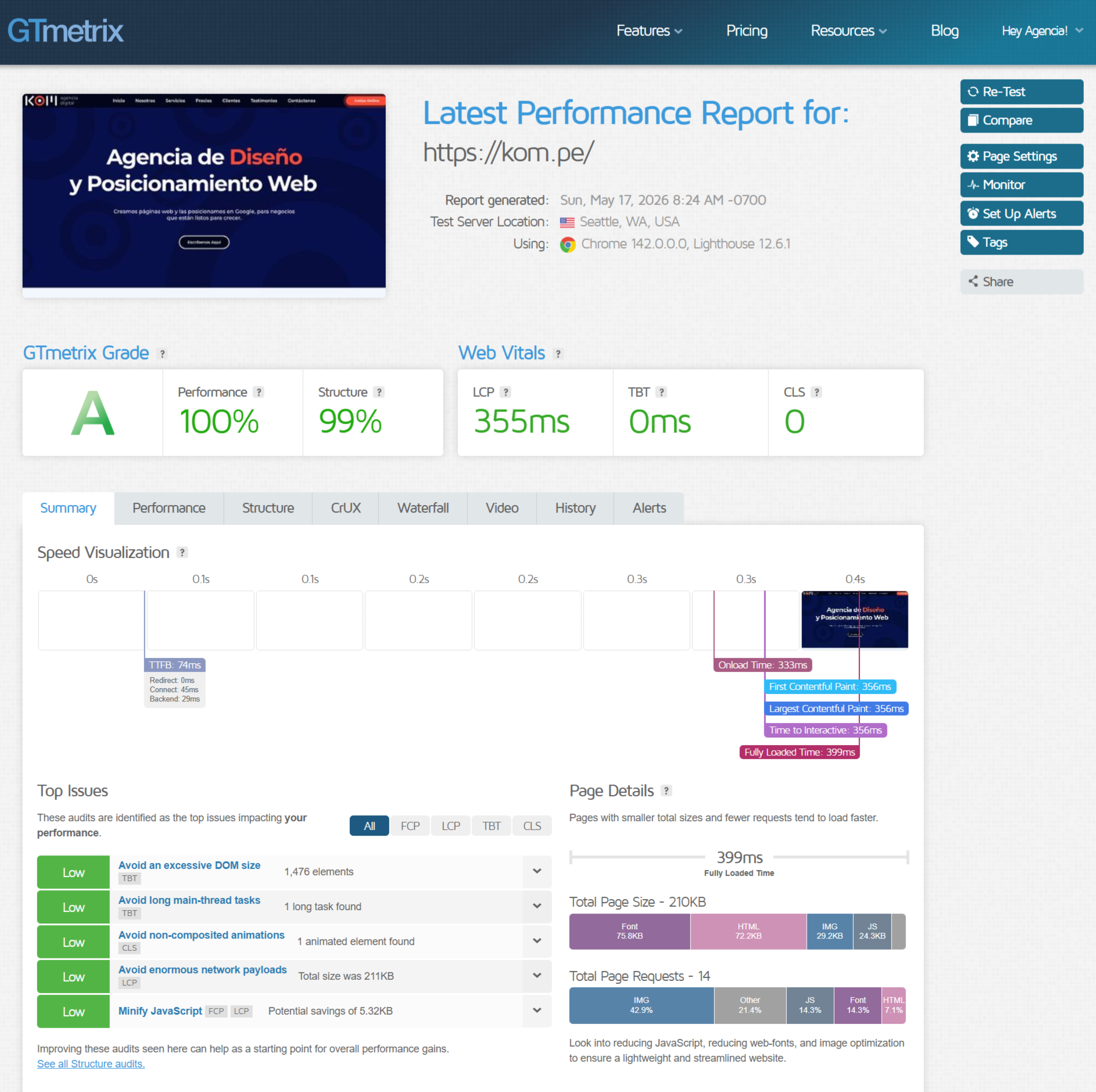
Task: Open the Waterfall tab
Action: tap(423, 508)
